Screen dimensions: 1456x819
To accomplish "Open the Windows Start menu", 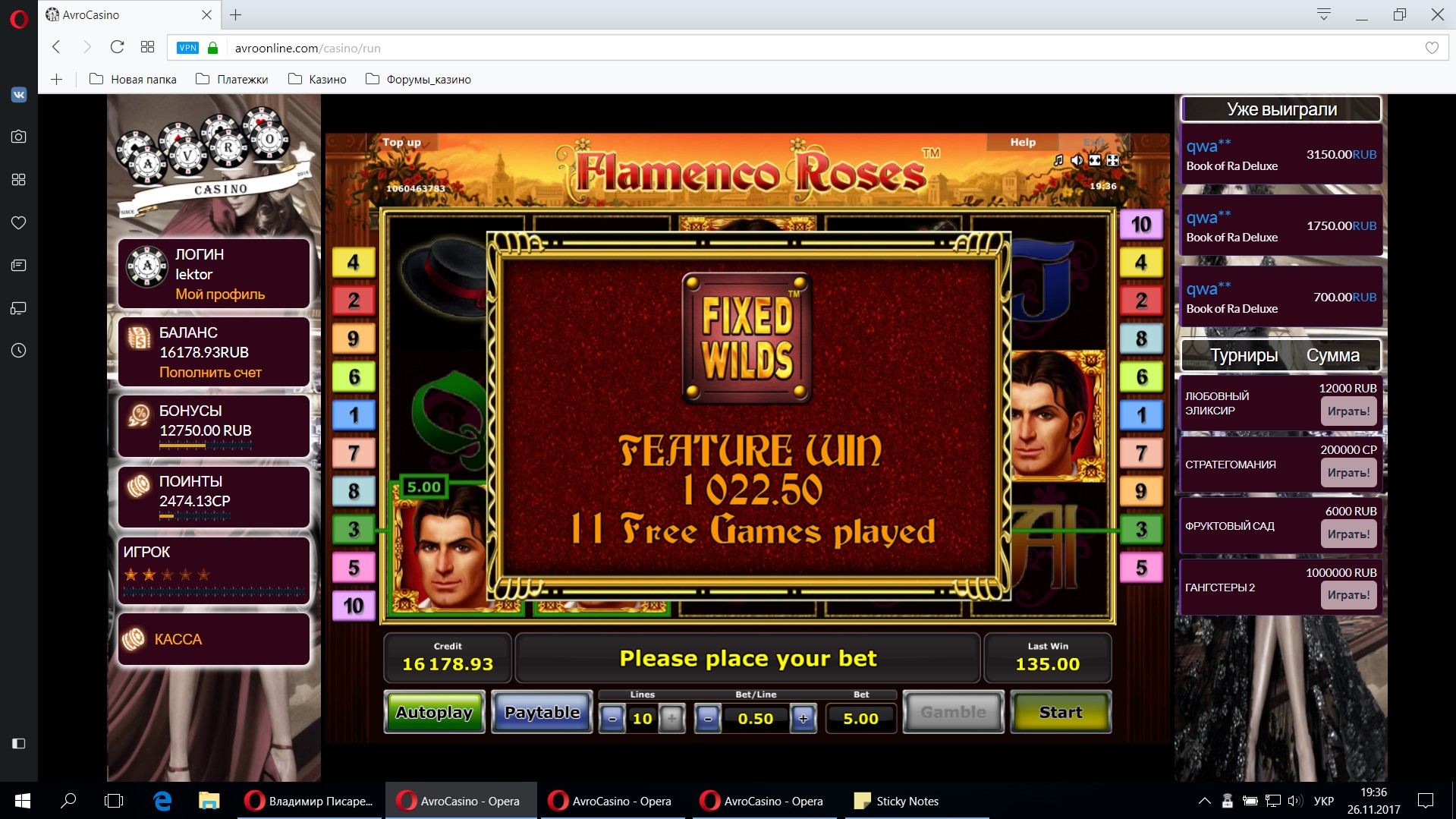I will pos(23,801).
